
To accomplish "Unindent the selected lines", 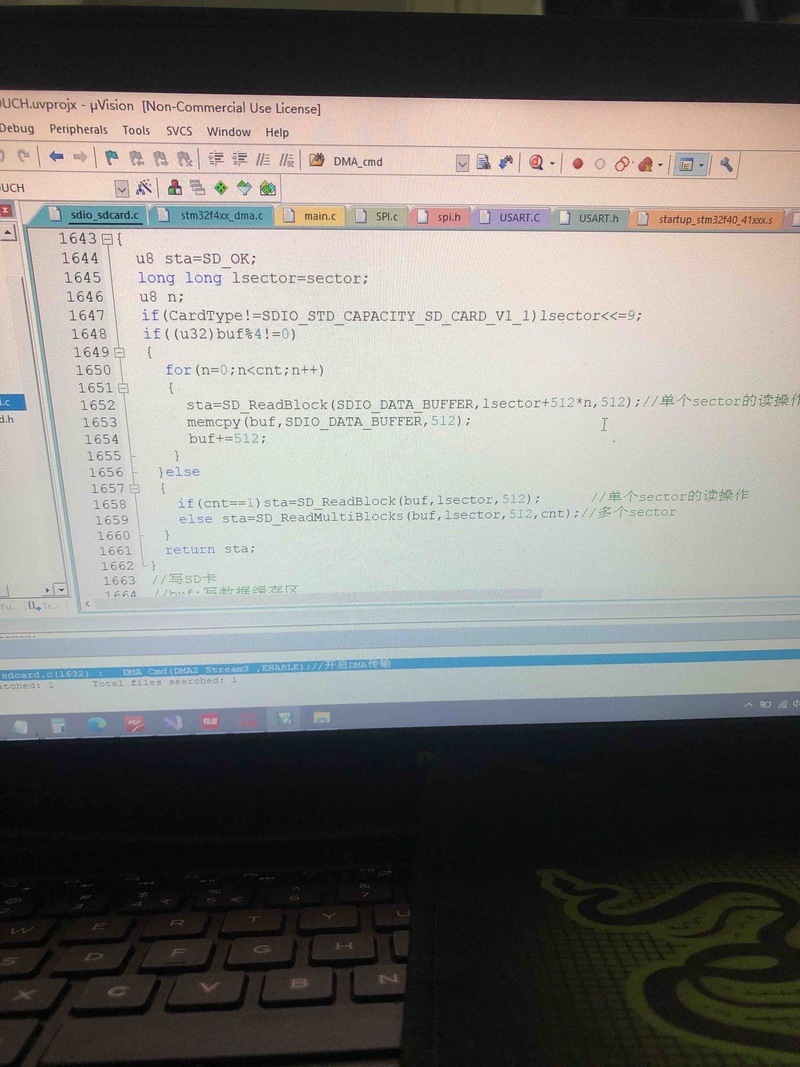I will [239, 161].
